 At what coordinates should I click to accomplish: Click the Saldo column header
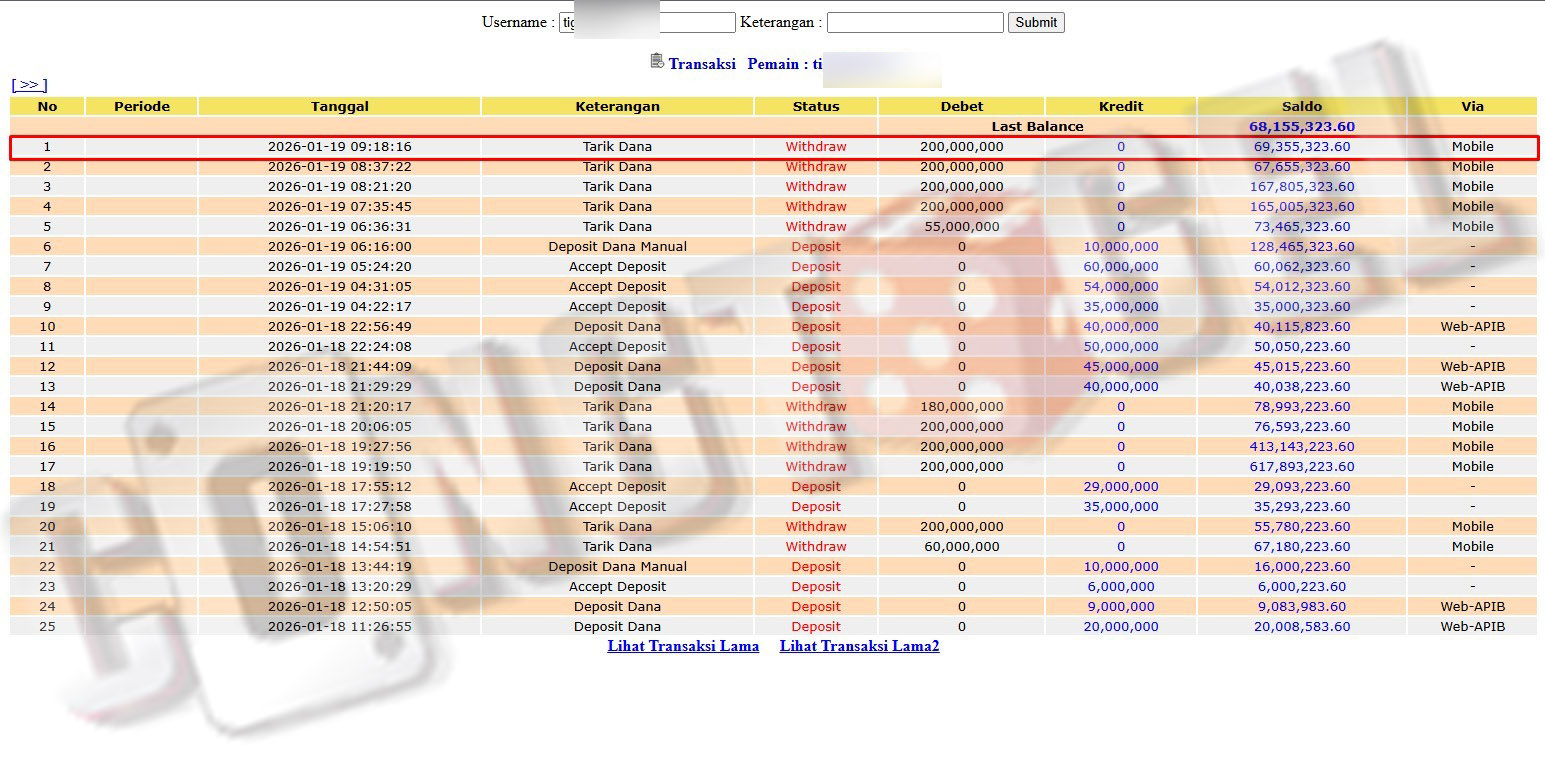click(x=1301, y=106)
